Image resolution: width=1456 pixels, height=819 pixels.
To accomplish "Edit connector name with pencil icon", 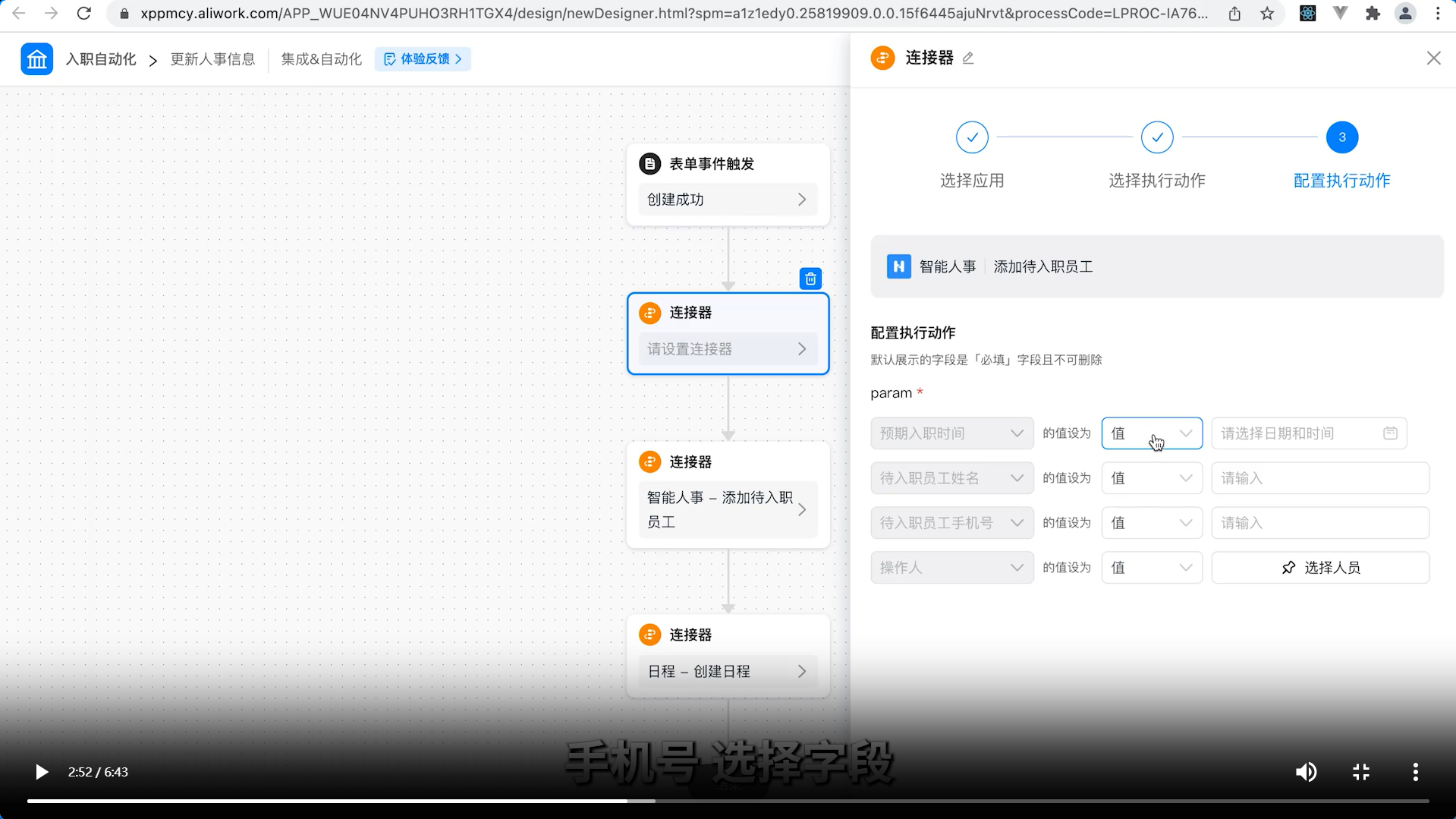I will click(968, 58).
